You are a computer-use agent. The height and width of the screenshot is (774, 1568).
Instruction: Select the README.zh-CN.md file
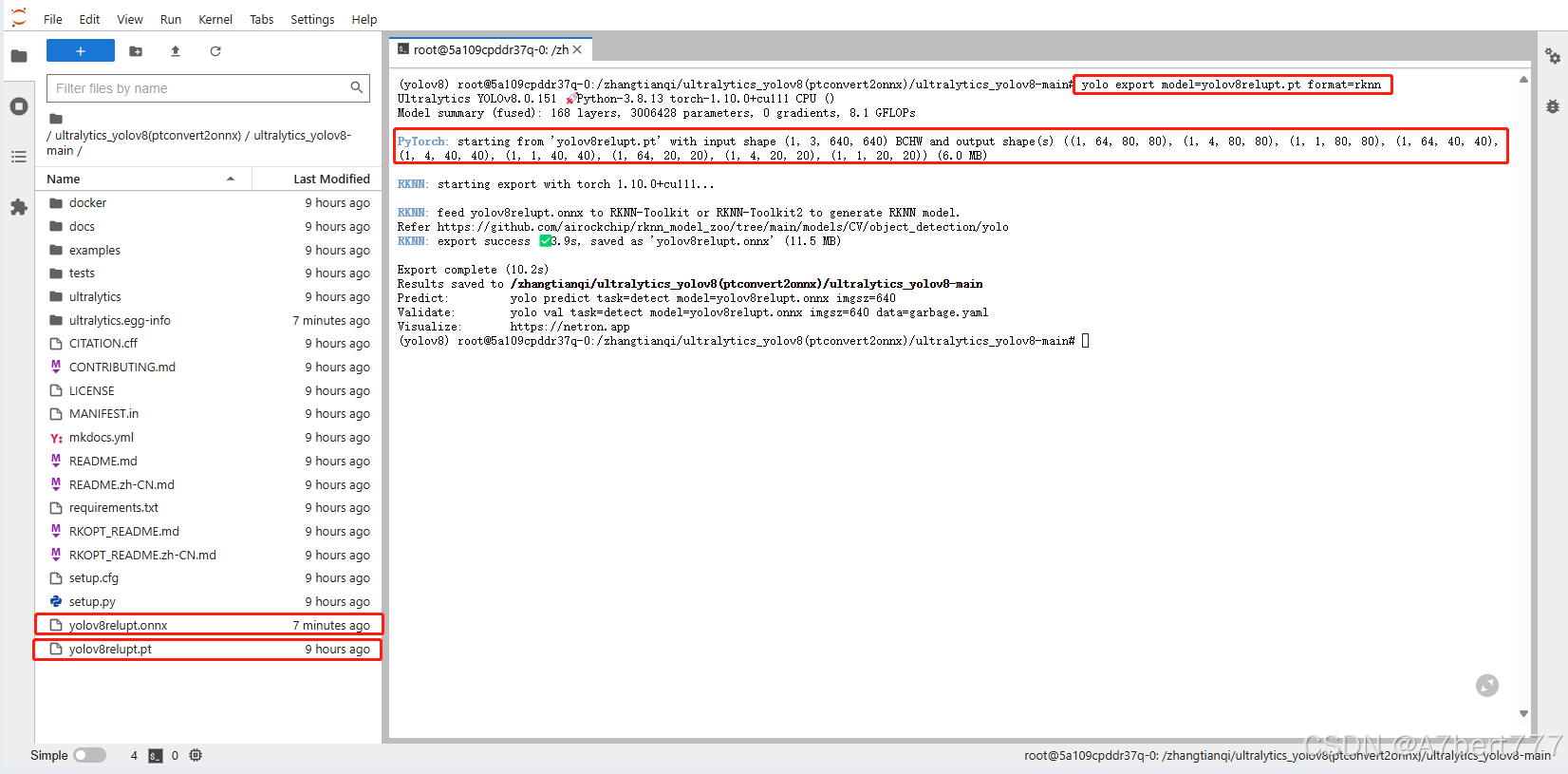pyautogui.click(x=209, y=485)
